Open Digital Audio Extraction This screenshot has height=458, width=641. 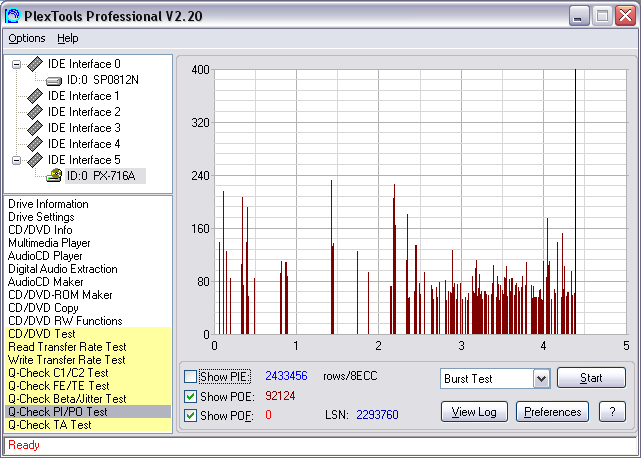63,269
